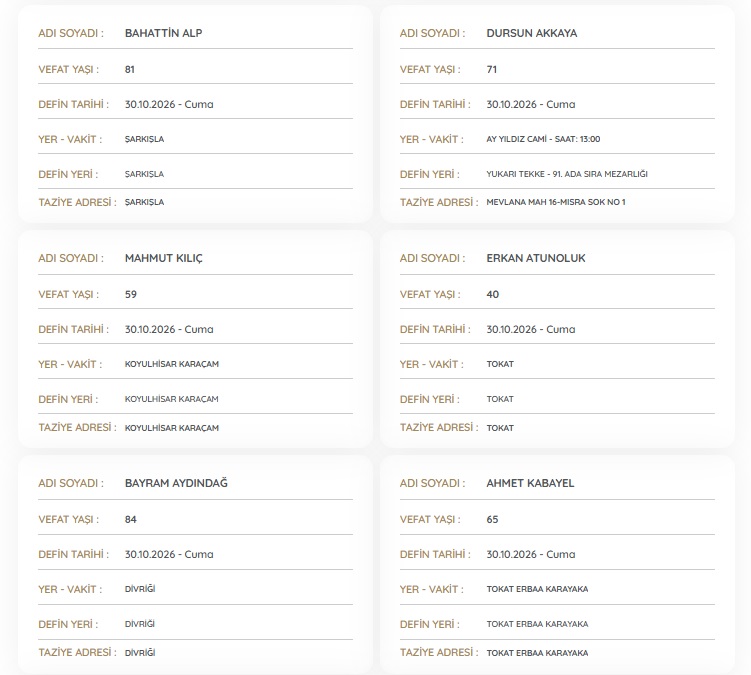Click Bayram Aydındağ's burial date 30.10.2026 - Cuma
This screenshot has width=751, height=675.
169,555
